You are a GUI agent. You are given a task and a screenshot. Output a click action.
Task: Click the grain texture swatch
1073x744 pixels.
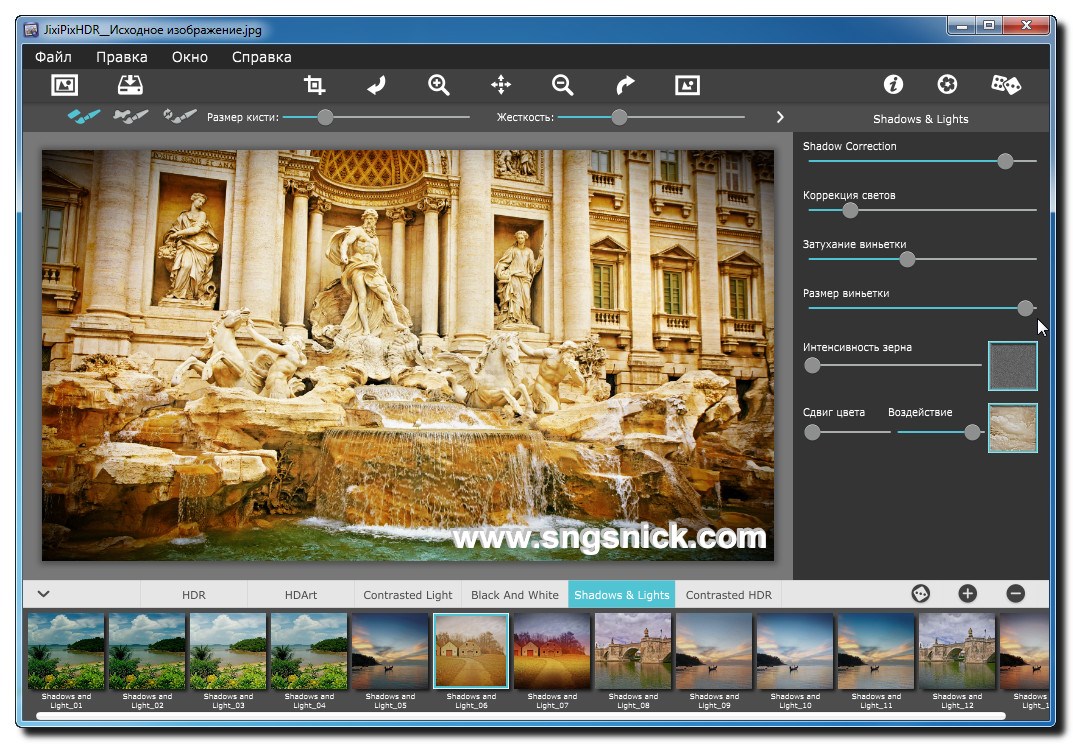click(1013, 366)
